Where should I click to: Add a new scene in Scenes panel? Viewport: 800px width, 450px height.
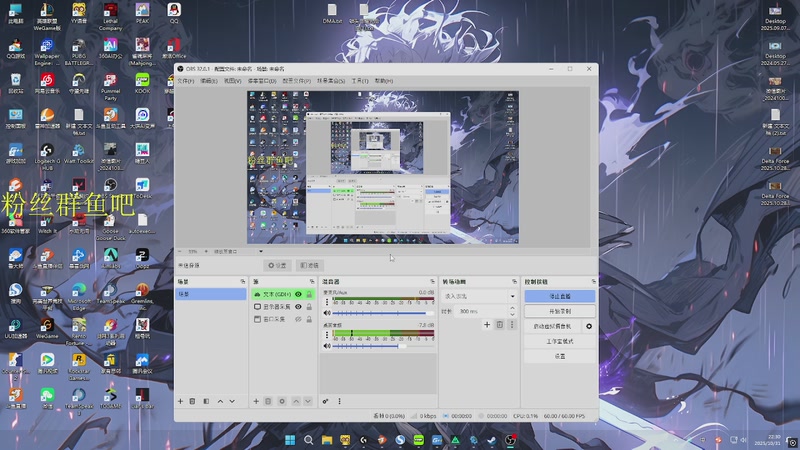(x=180, y=402)
